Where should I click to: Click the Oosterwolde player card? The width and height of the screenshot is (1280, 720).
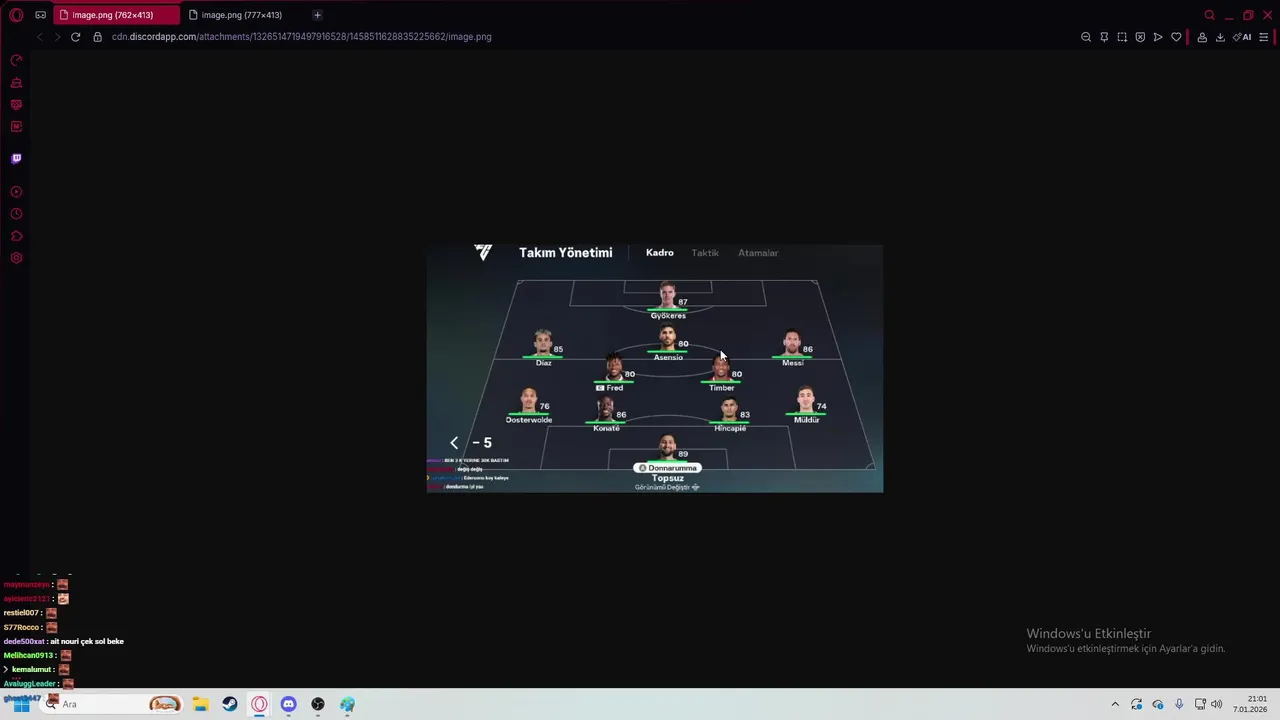coord(529,406)
